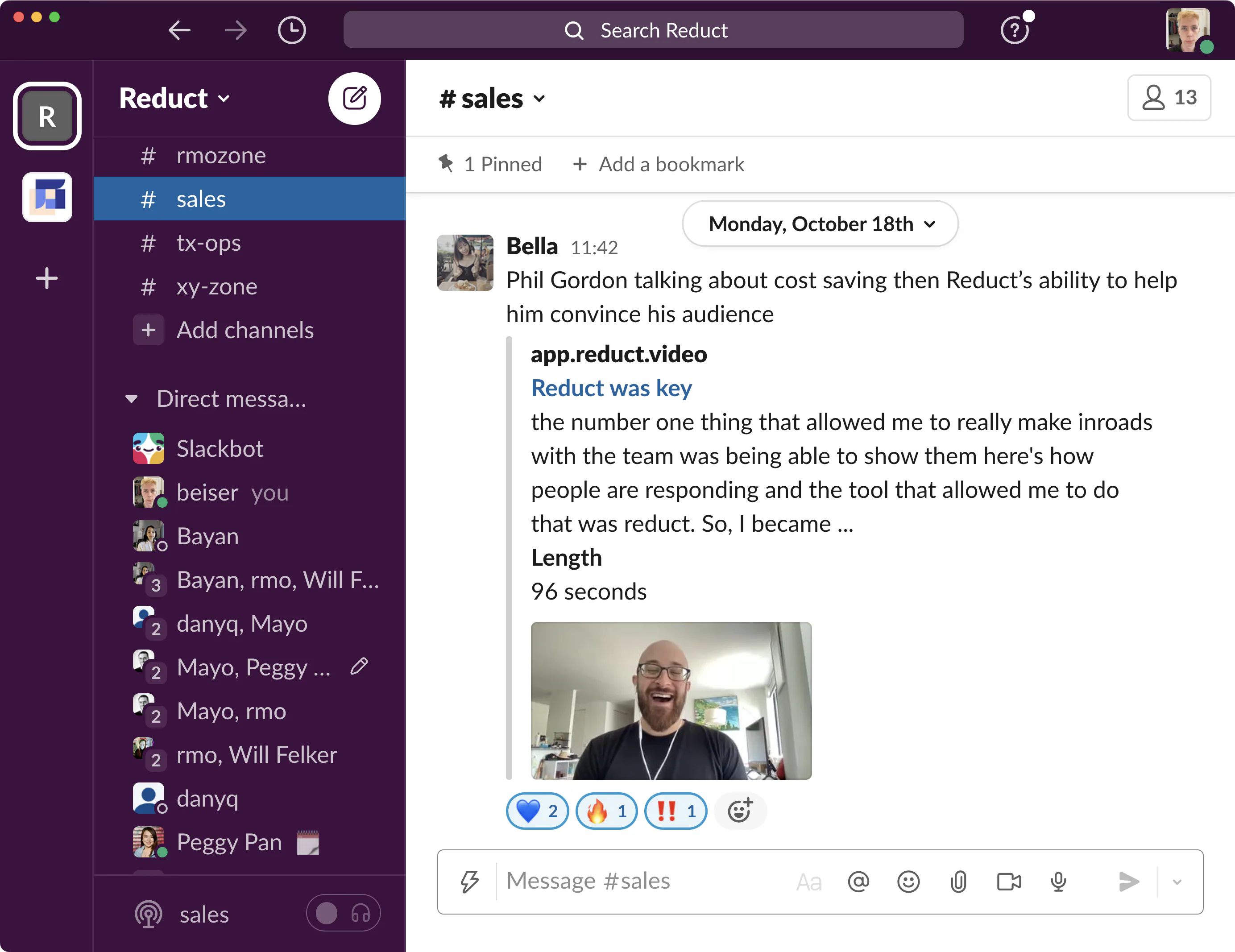The height and width of the screenshot is (952, 1235).
Task: Open the Monday, October 18th date picker
Action: pyautogui.click(x=820, y=224)
